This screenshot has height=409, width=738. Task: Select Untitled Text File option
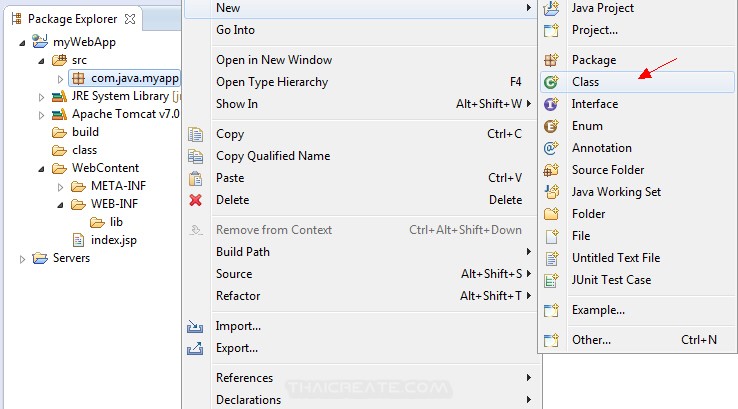tap(615, 258)
